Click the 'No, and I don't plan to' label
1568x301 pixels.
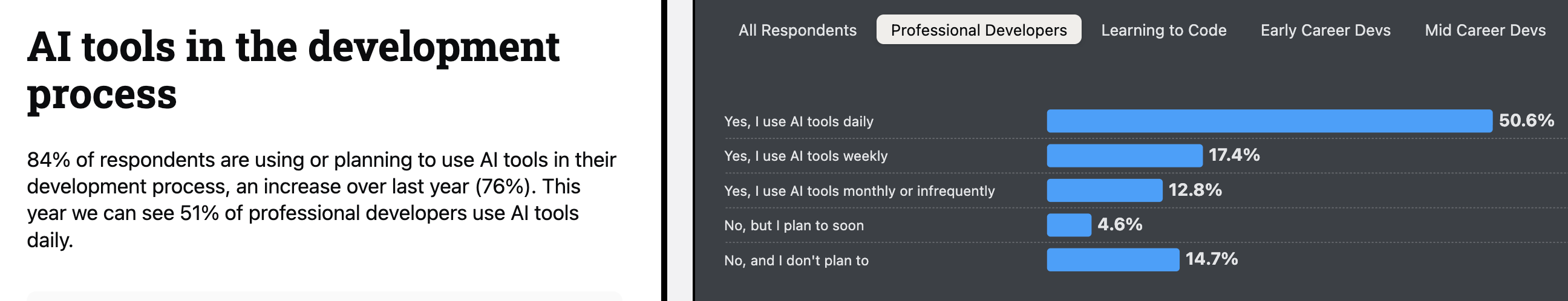pos(795,261)
